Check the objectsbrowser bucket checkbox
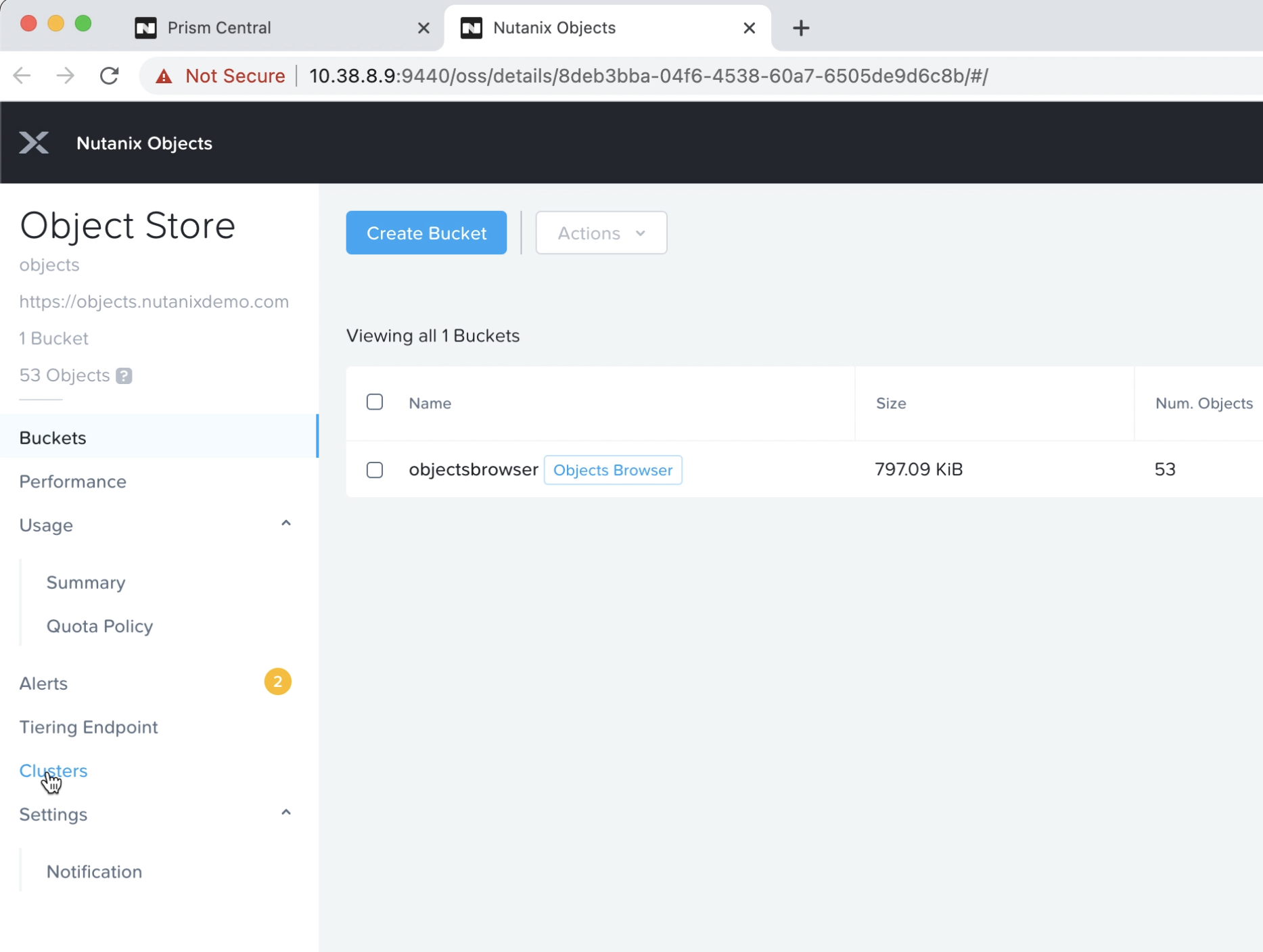 (x=375, y=470)
